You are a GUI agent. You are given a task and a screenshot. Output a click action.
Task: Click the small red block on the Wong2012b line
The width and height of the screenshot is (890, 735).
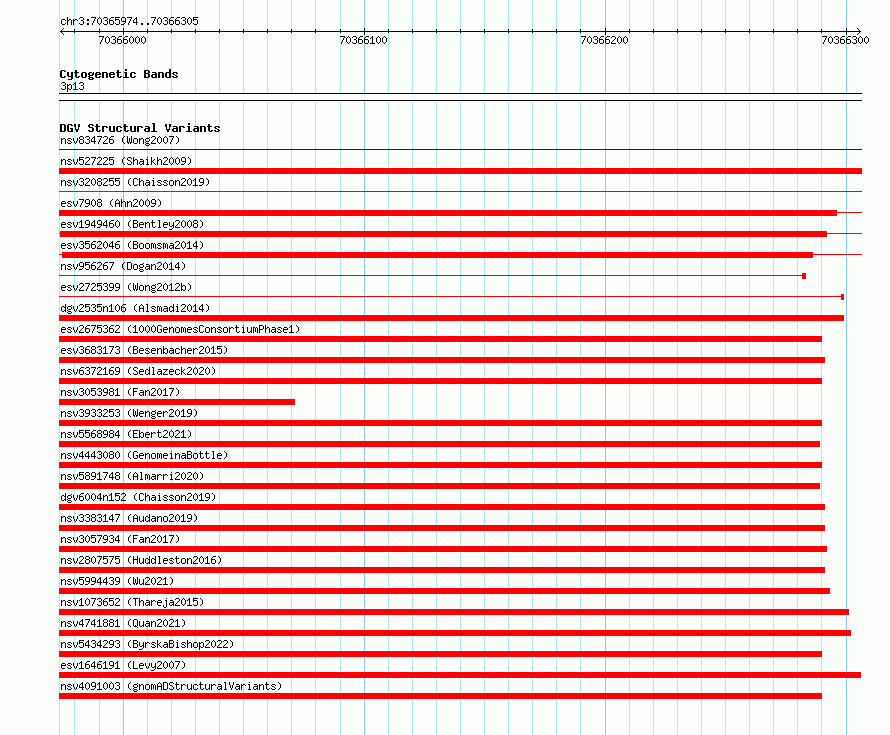[842, 297]
